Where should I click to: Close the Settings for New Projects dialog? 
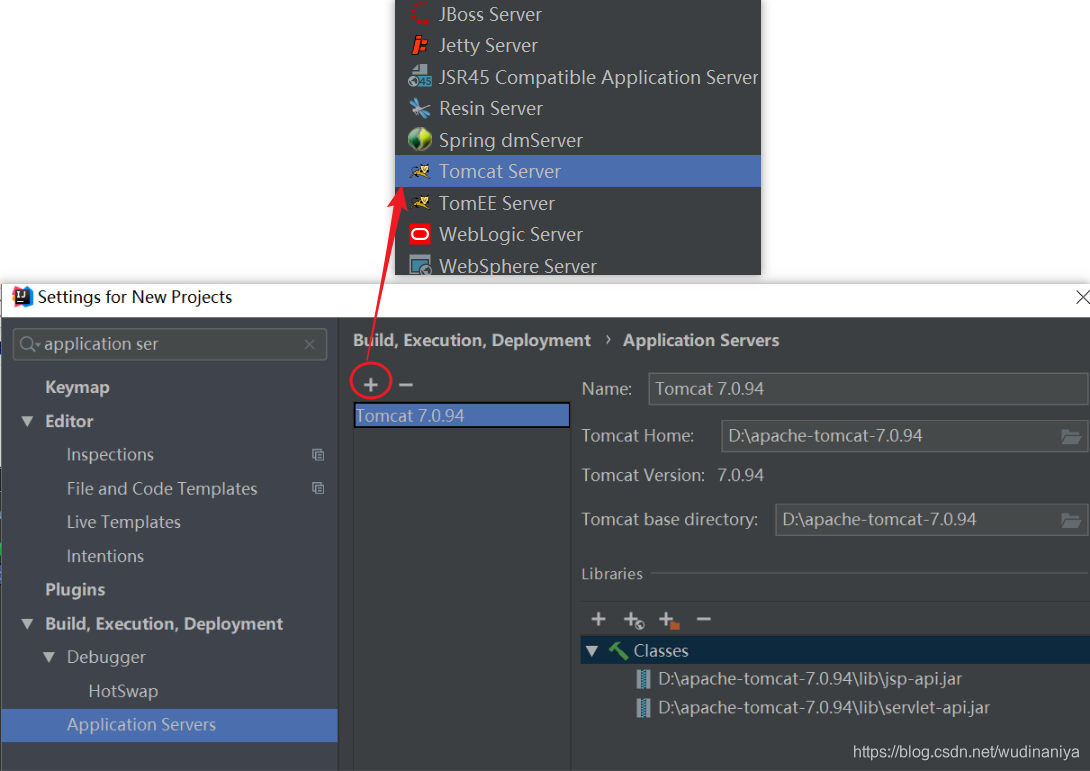tap(1082, 297)
